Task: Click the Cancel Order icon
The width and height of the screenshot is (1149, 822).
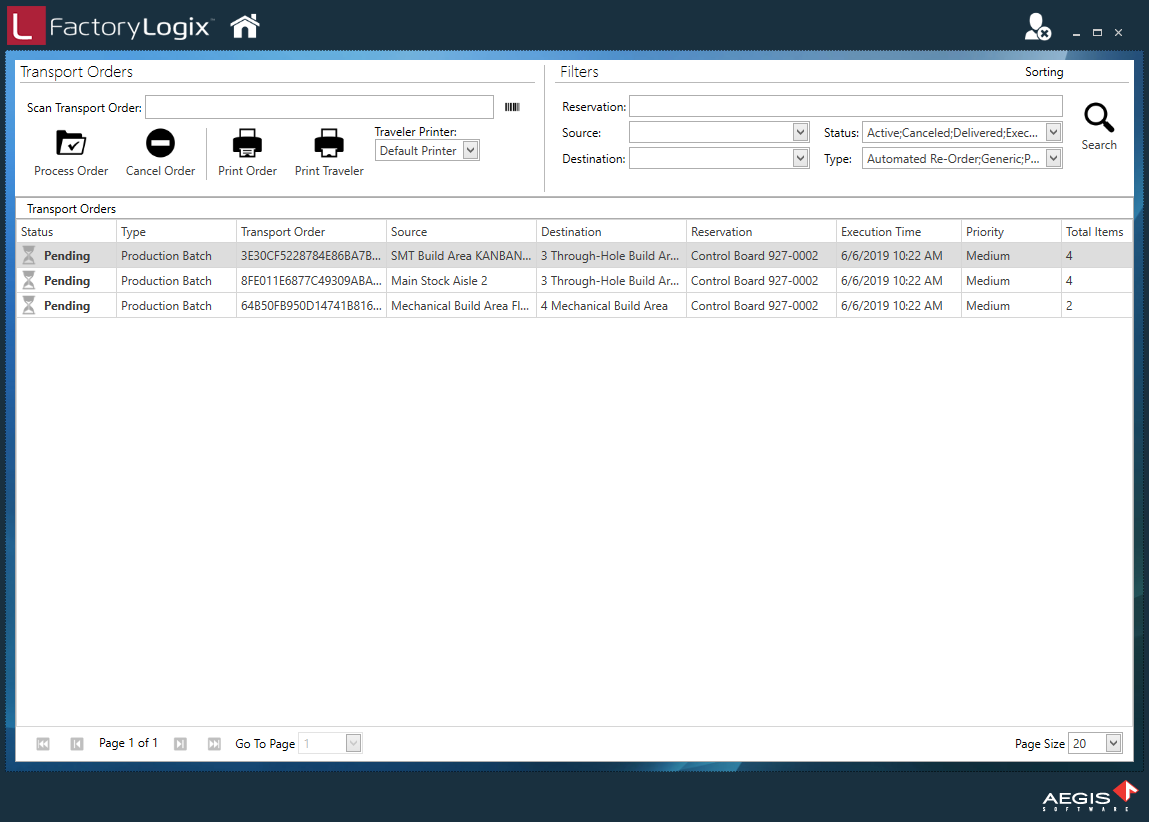Action: pyautogui.click(x=159, y=143)
